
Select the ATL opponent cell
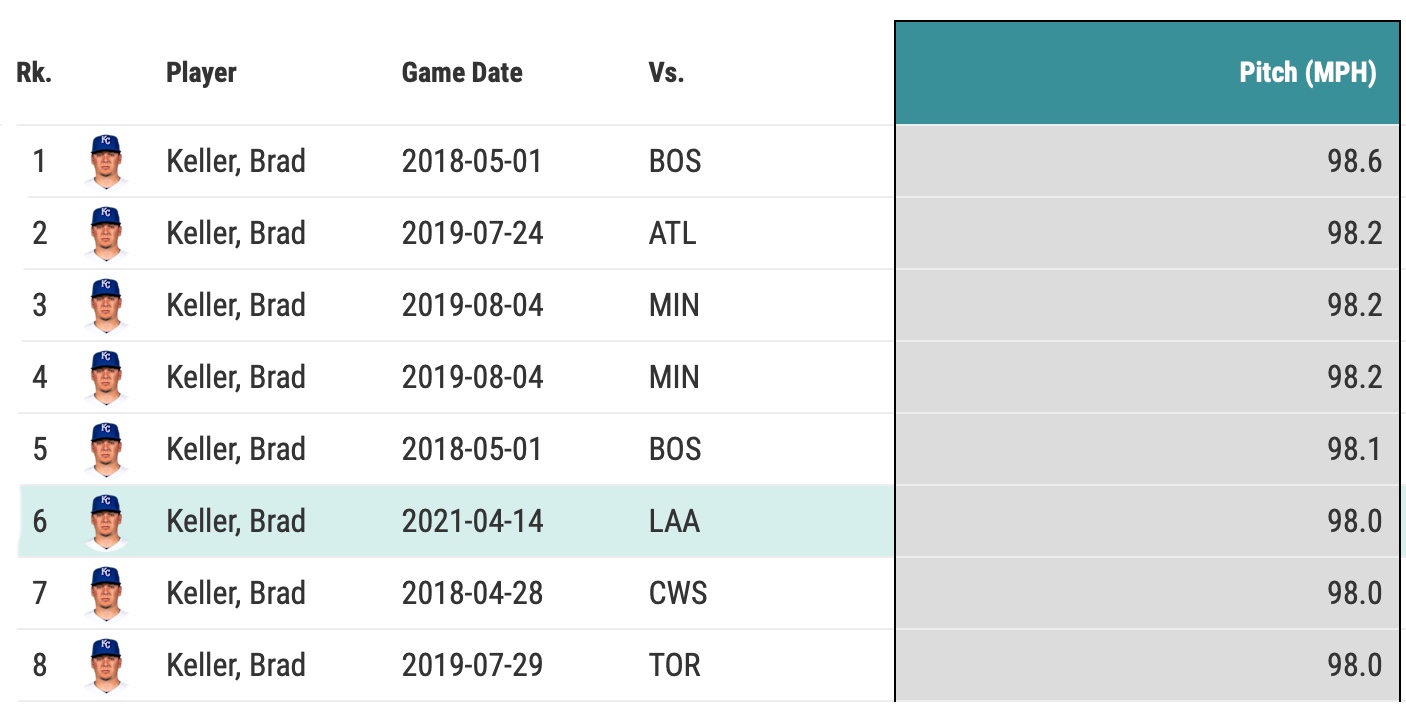pyautogui.click(x=672, y=233)
